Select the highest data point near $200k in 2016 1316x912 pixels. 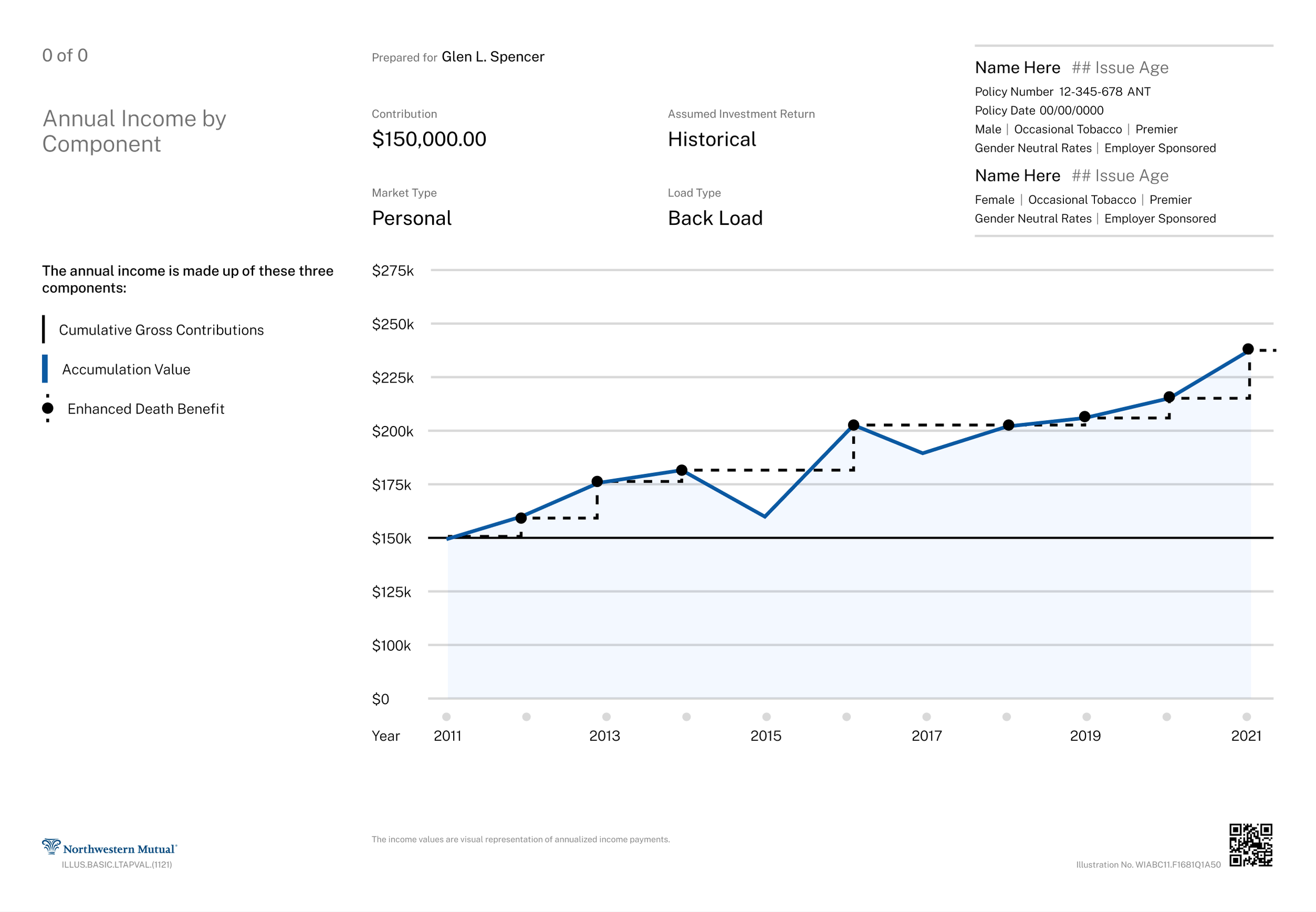(853, 425)
